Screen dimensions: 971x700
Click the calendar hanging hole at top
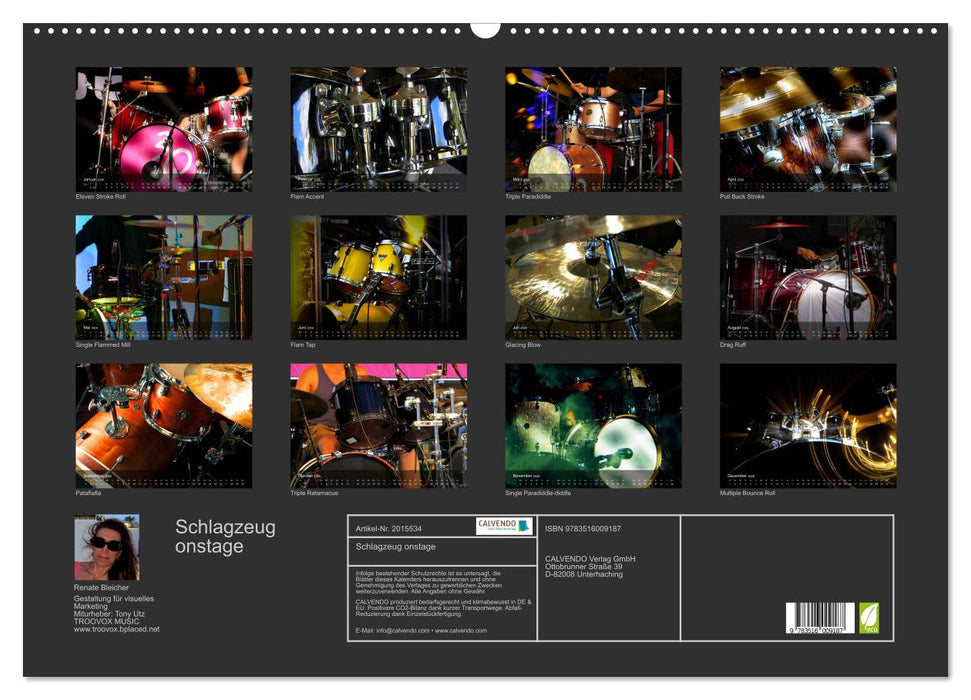(x=485, y=27)
